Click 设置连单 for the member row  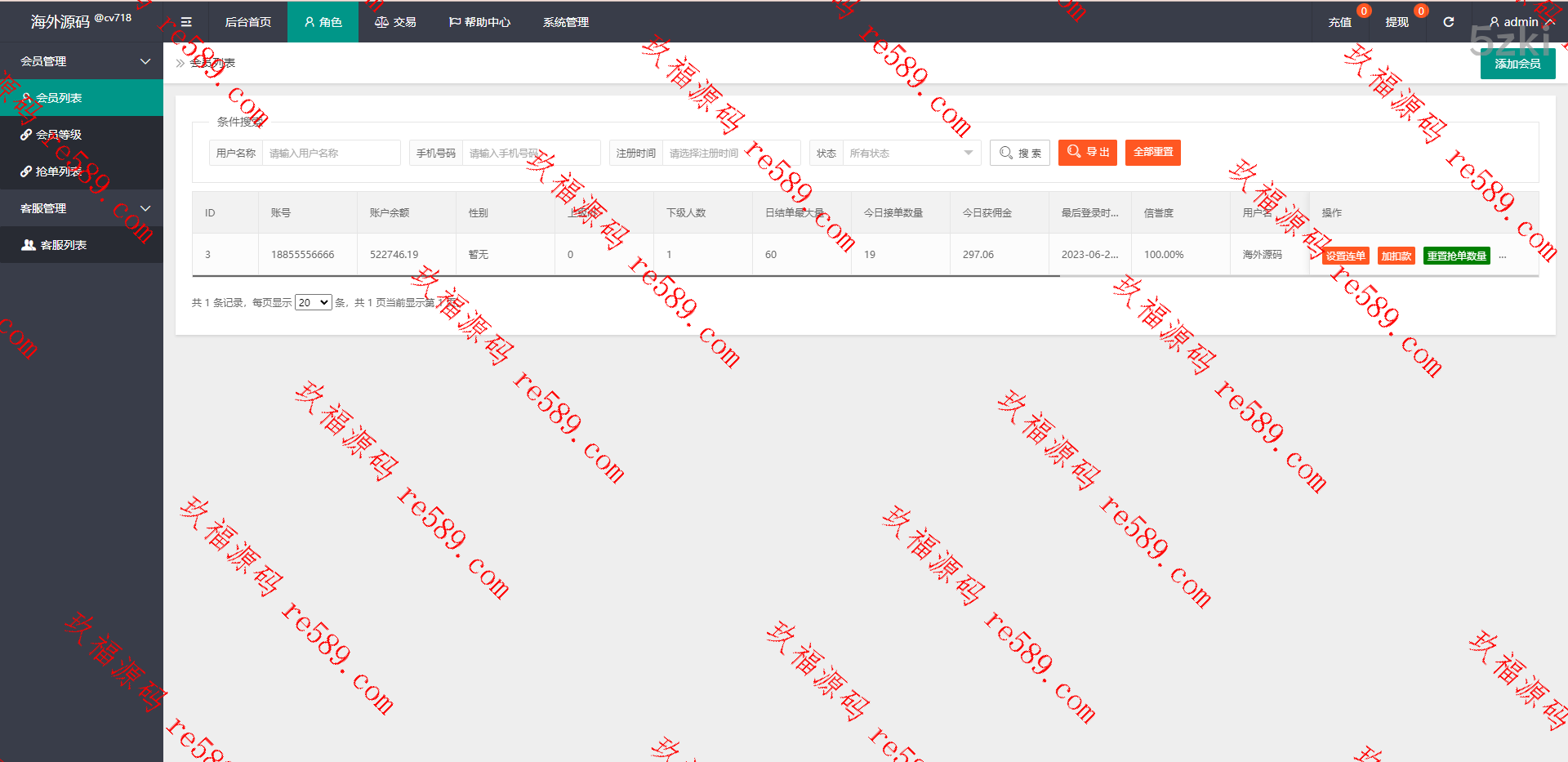(1345, 256)
